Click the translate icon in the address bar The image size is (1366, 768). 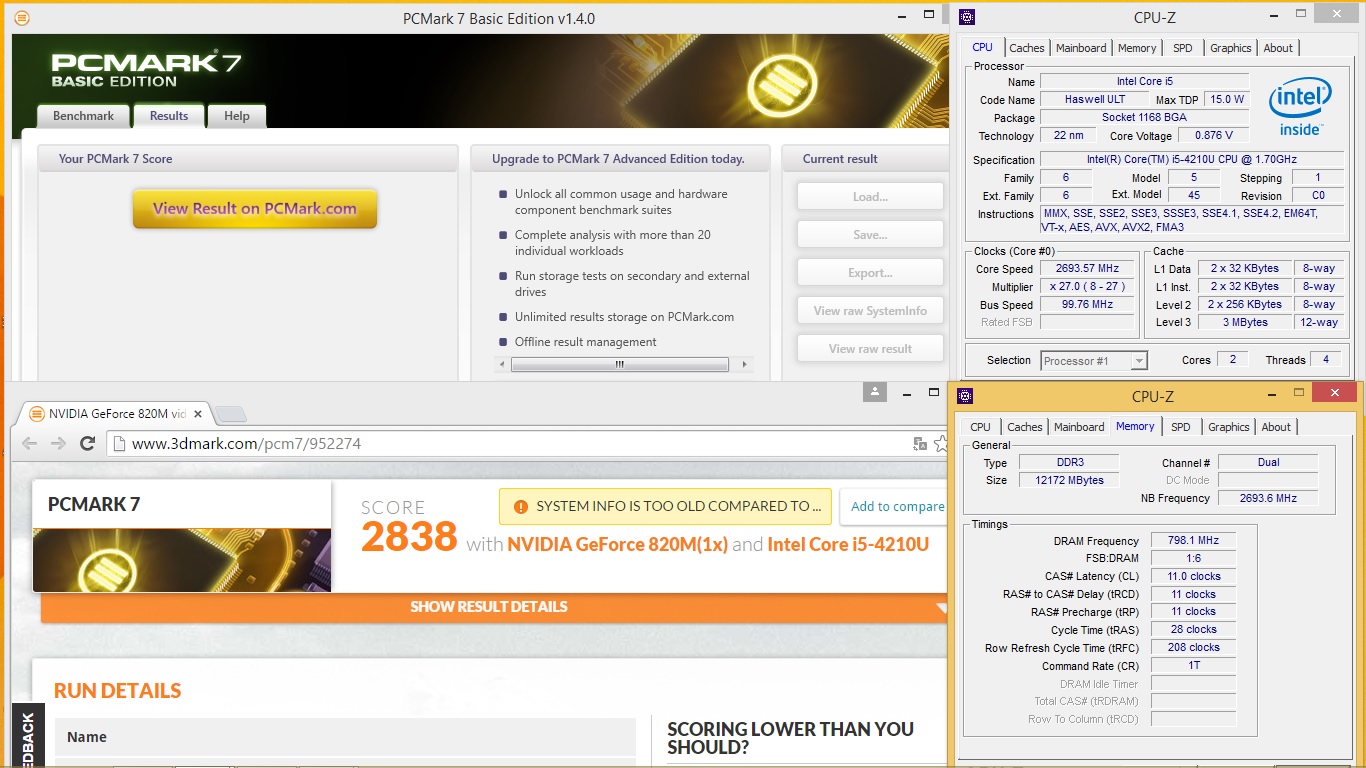click(920, 444)
